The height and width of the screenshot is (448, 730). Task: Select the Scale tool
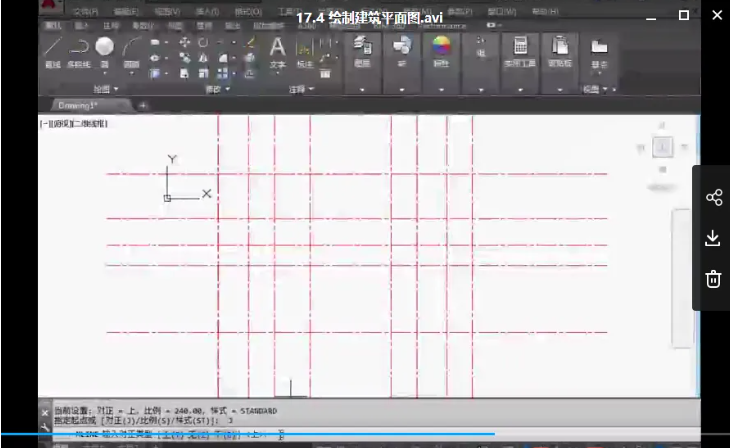(x=203, y=73)
